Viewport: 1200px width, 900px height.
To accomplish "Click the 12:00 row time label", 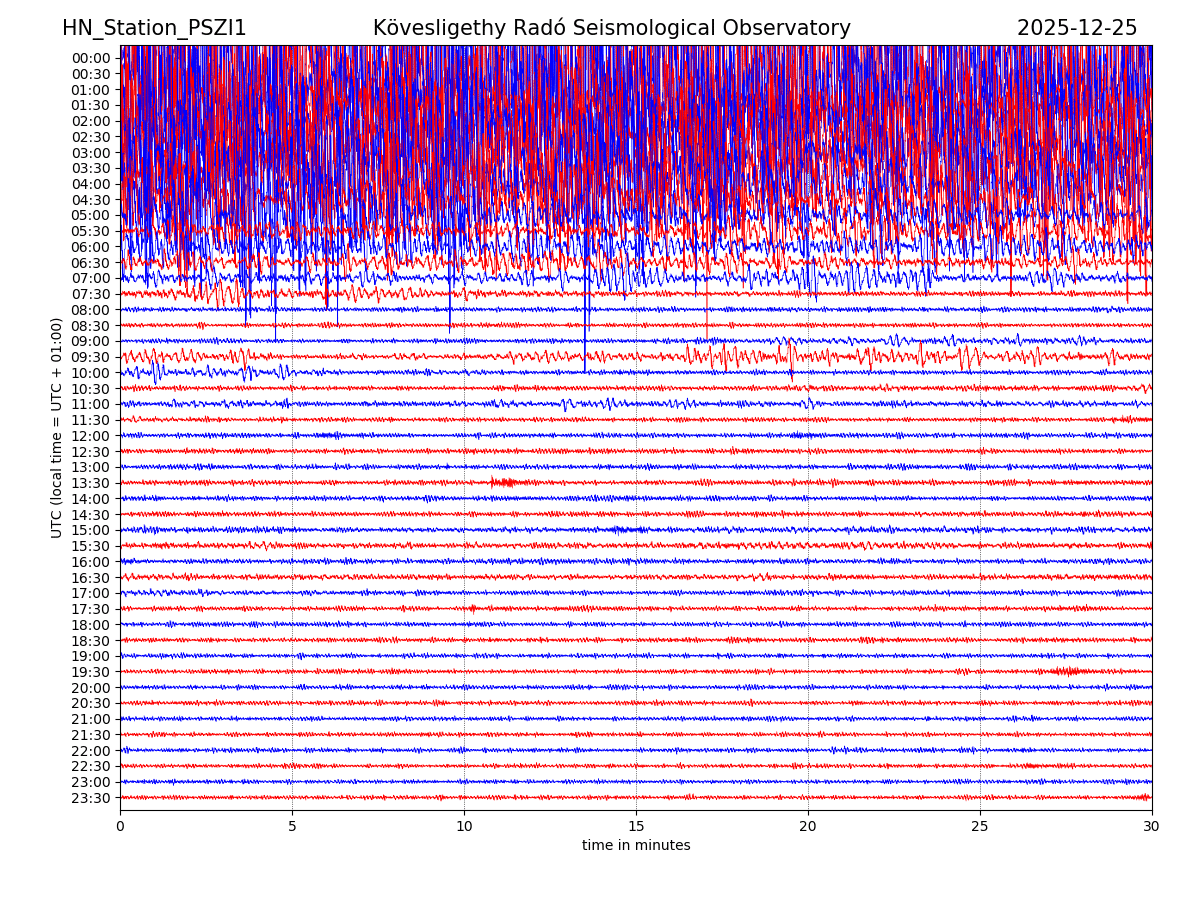I will 90,436.
